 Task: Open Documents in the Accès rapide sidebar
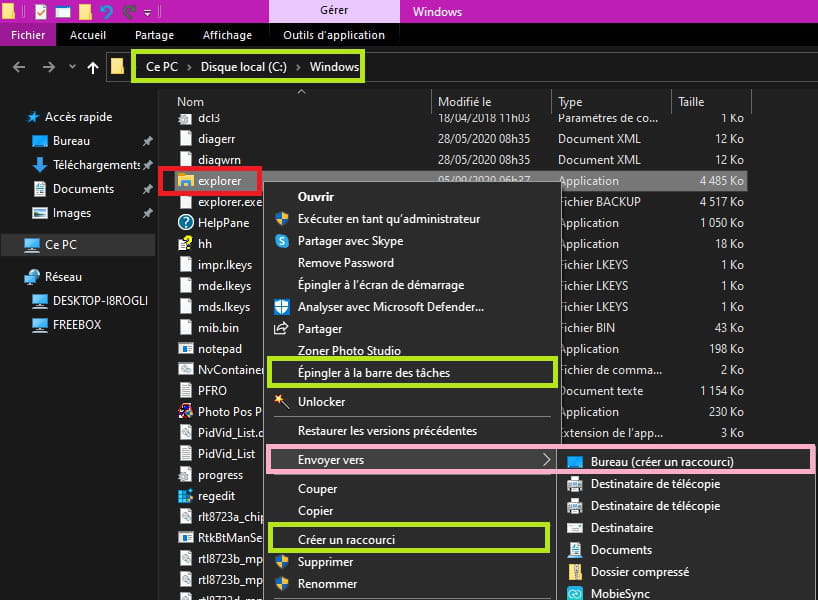pos(83,189)
